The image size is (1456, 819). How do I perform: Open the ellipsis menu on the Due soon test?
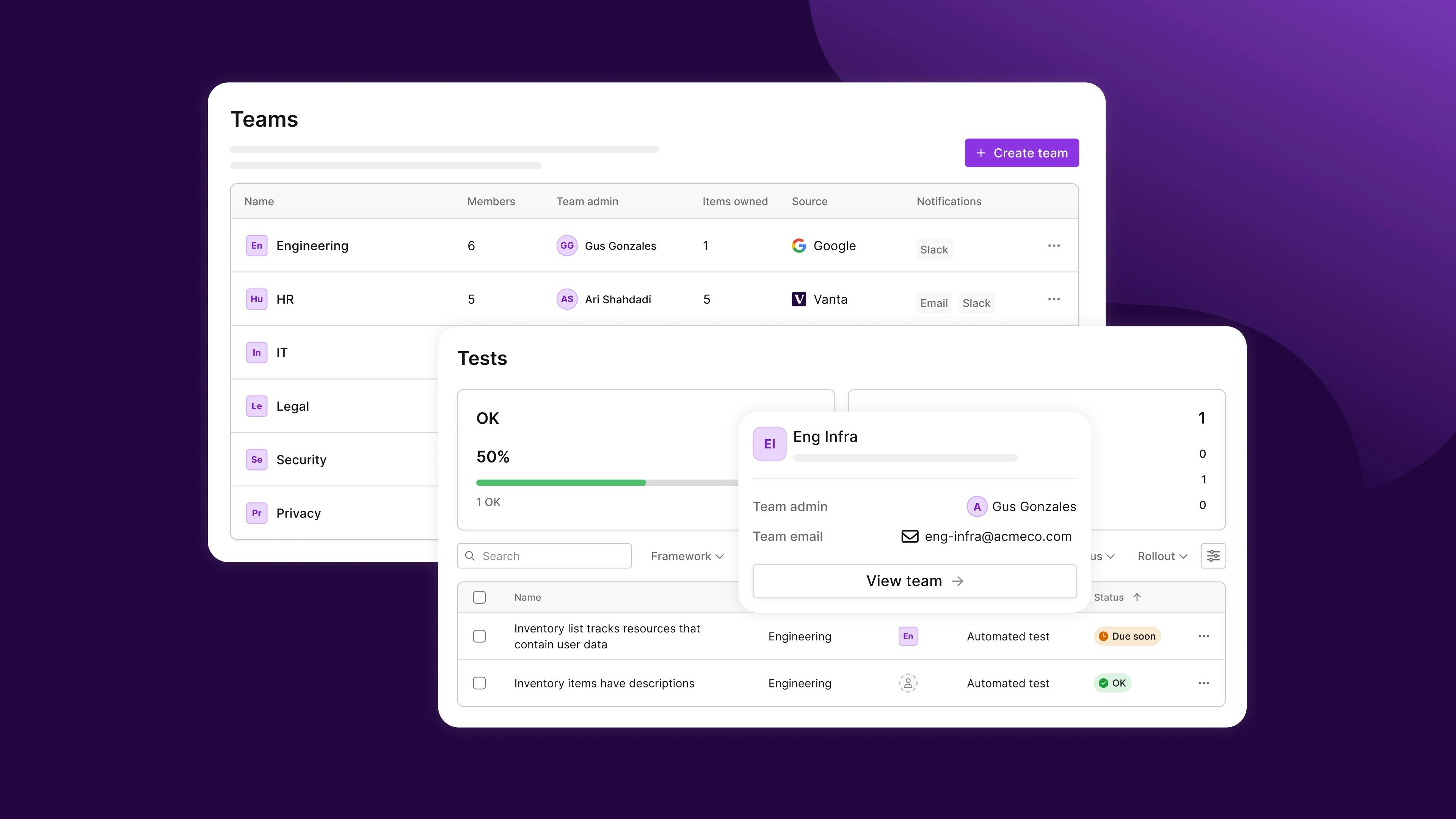(x=1204, y=636)
